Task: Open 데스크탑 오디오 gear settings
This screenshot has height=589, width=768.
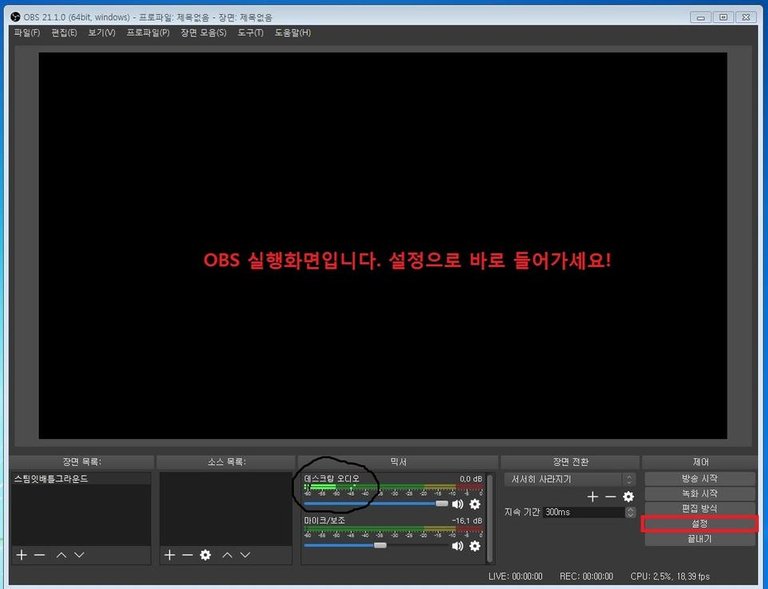Action: (x=475, y=504)
